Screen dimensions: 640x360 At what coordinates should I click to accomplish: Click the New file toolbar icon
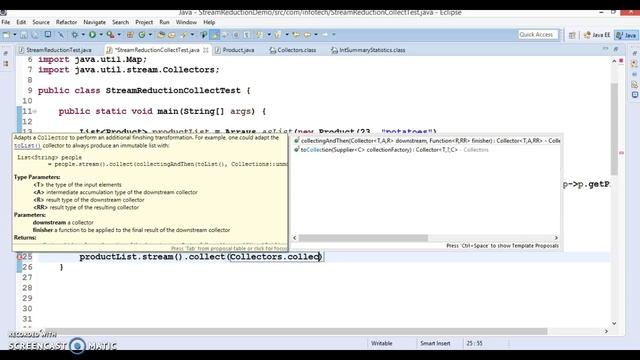click(x=7, y=35)
